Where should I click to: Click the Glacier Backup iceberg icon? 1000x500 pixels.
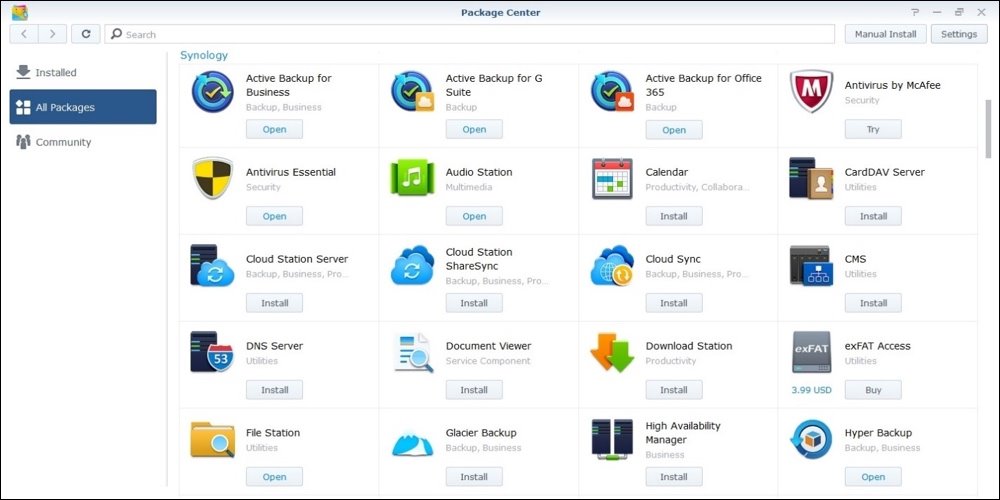point(412,440)
